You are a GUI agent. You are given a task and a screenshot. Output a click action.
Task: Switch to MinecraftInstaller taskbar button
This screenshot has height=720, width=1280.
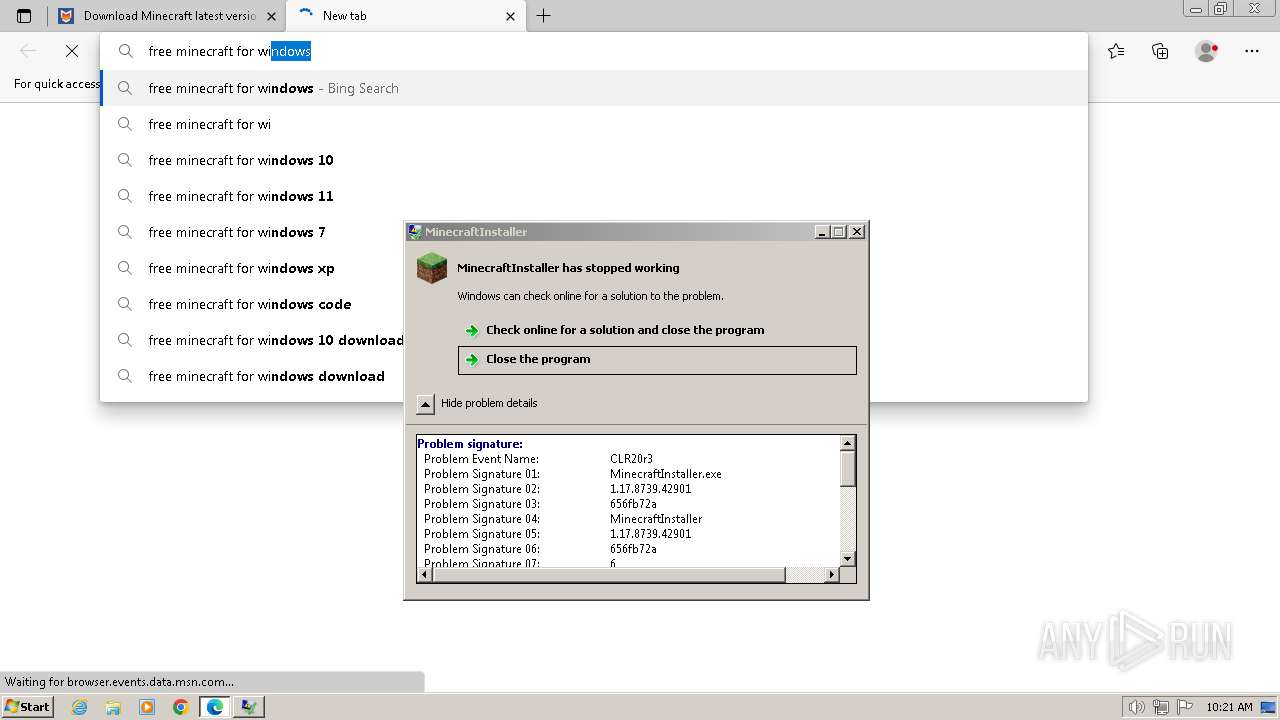pyautogui.click(x=249, y=707)
